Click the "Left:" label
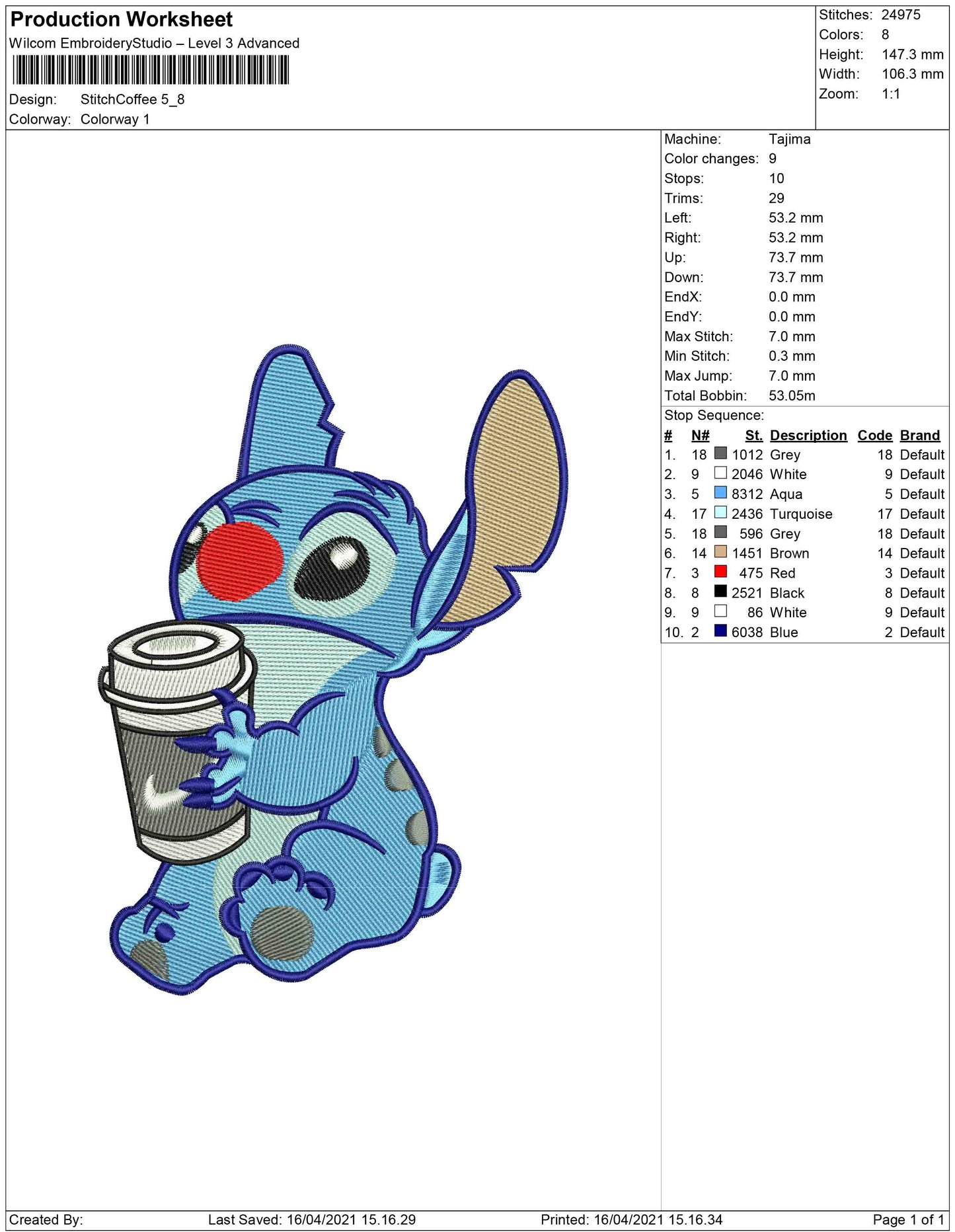The height and width of the screenshot is (1232, 955). point(678,219)
